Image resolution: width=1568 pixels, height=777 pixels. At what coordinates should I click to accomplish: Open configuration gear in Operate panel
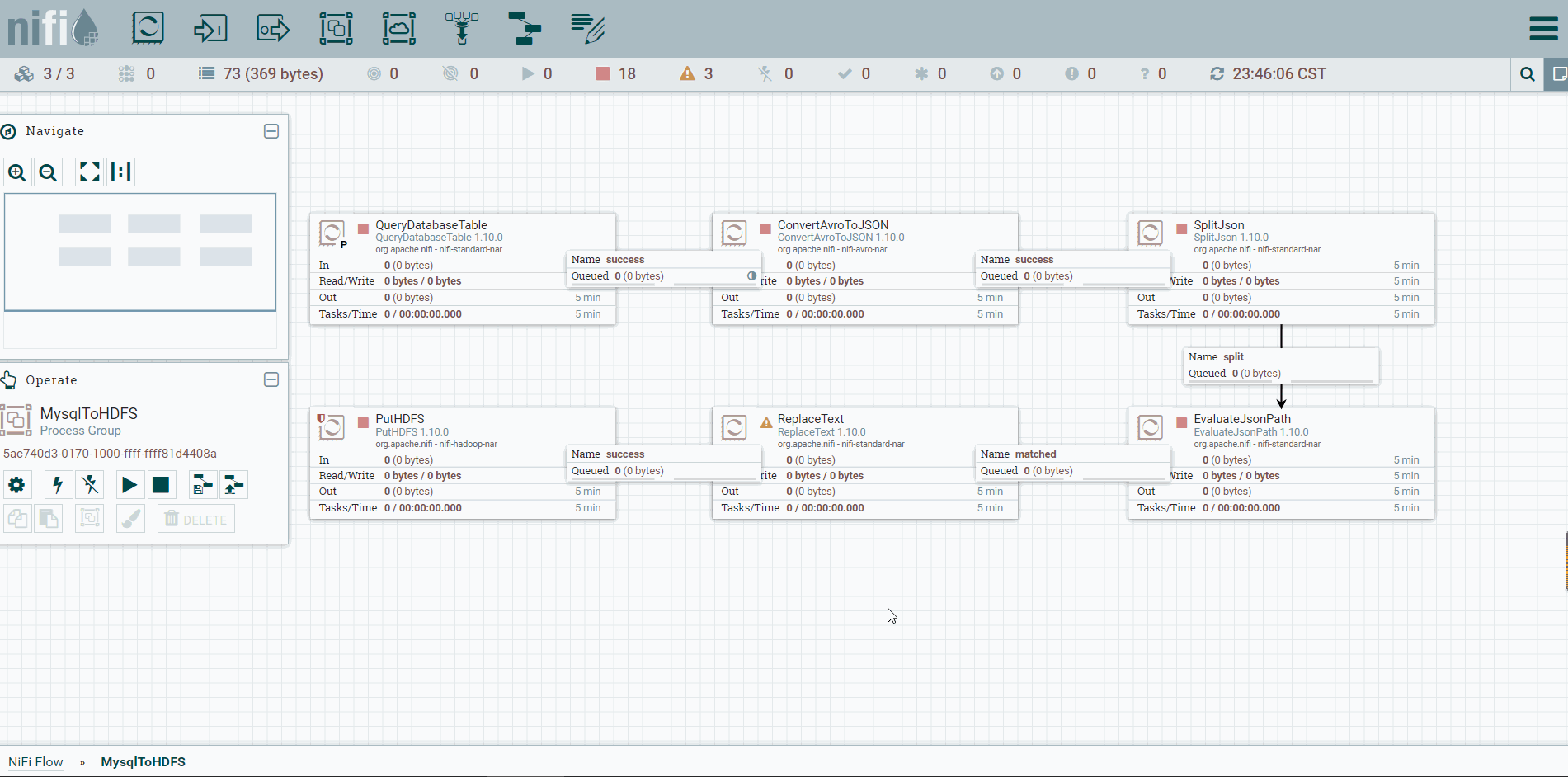pyautogui.click(x=16, y=485)
